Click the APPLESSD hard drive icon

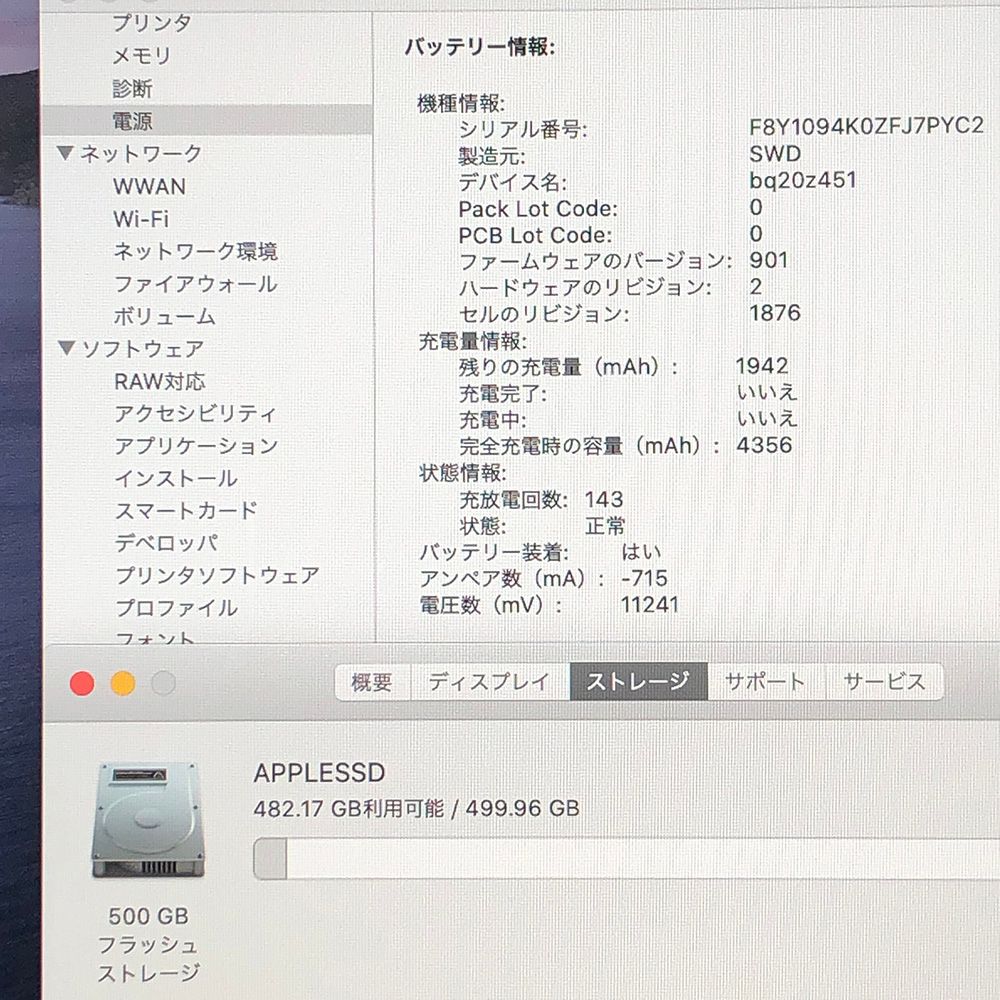point(148,820)
